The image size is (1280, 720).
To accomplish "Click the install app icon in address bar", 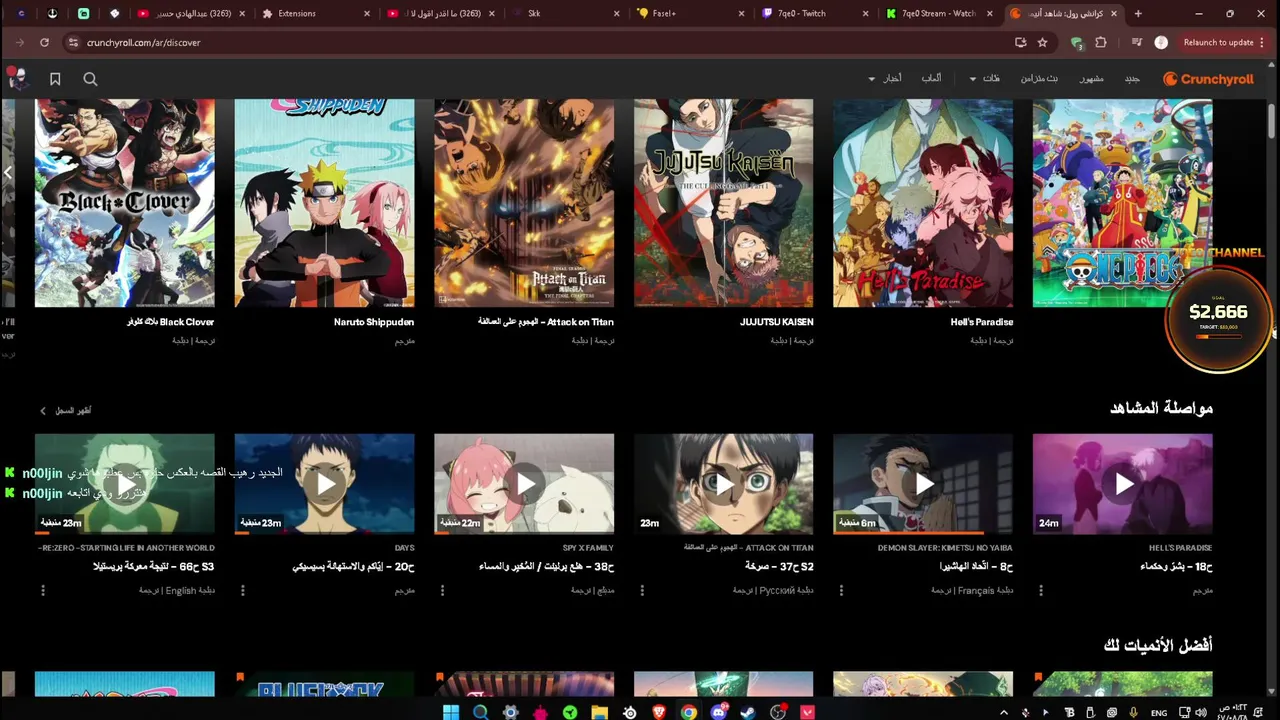I will [1020, 42].
